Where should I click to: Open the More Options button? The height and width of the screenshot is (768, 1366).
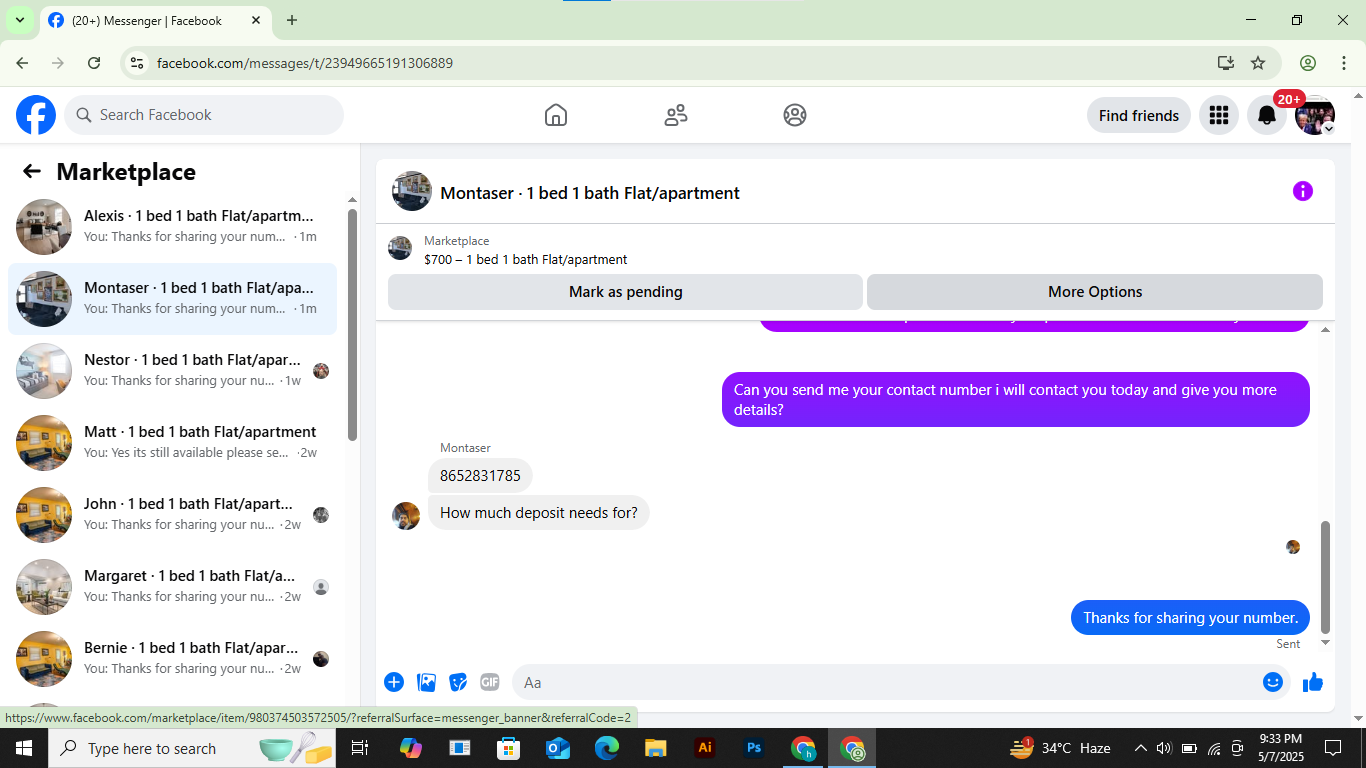(x=1095, y=292)
